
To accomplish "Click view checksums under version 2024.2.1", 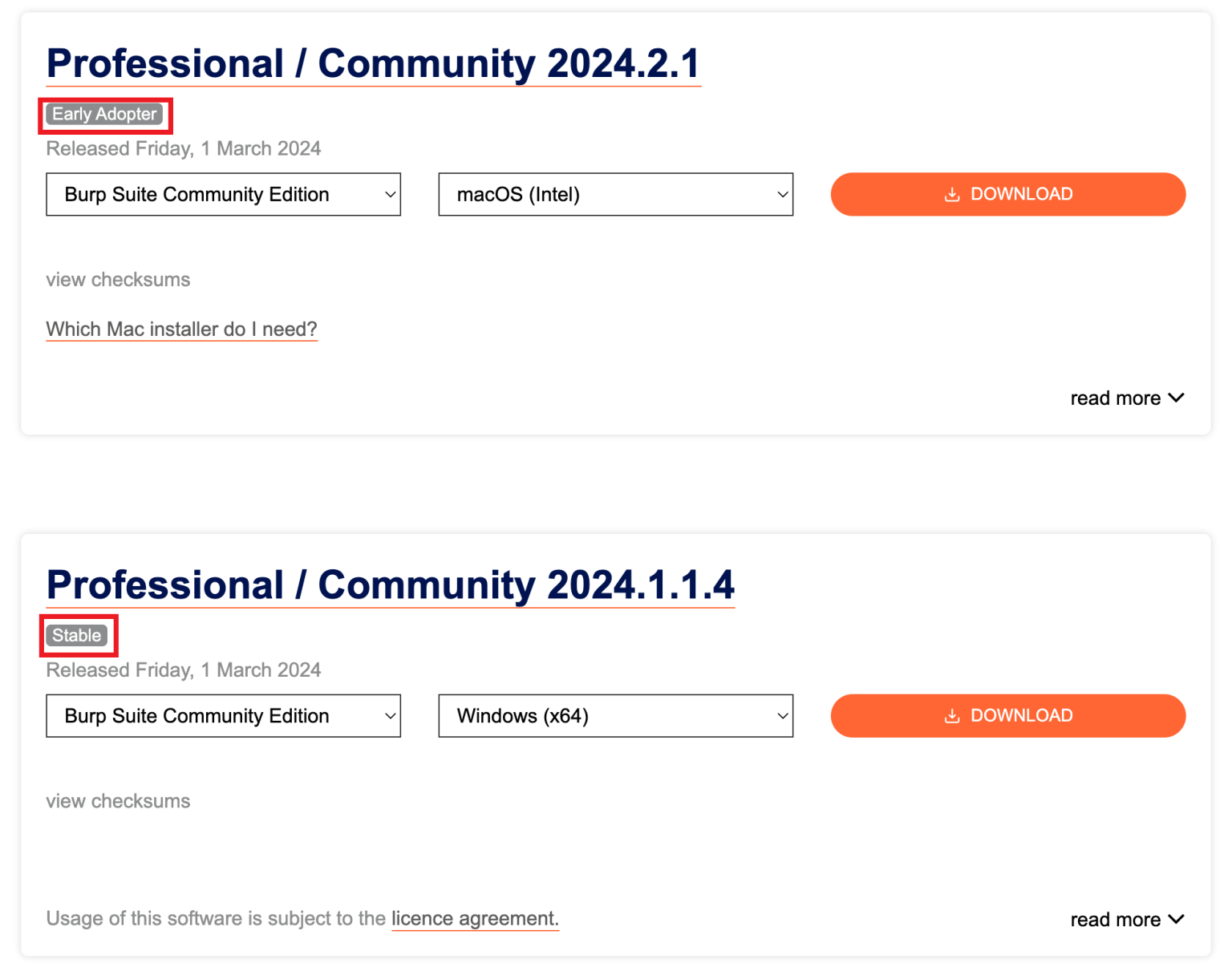I will point(118,280).
